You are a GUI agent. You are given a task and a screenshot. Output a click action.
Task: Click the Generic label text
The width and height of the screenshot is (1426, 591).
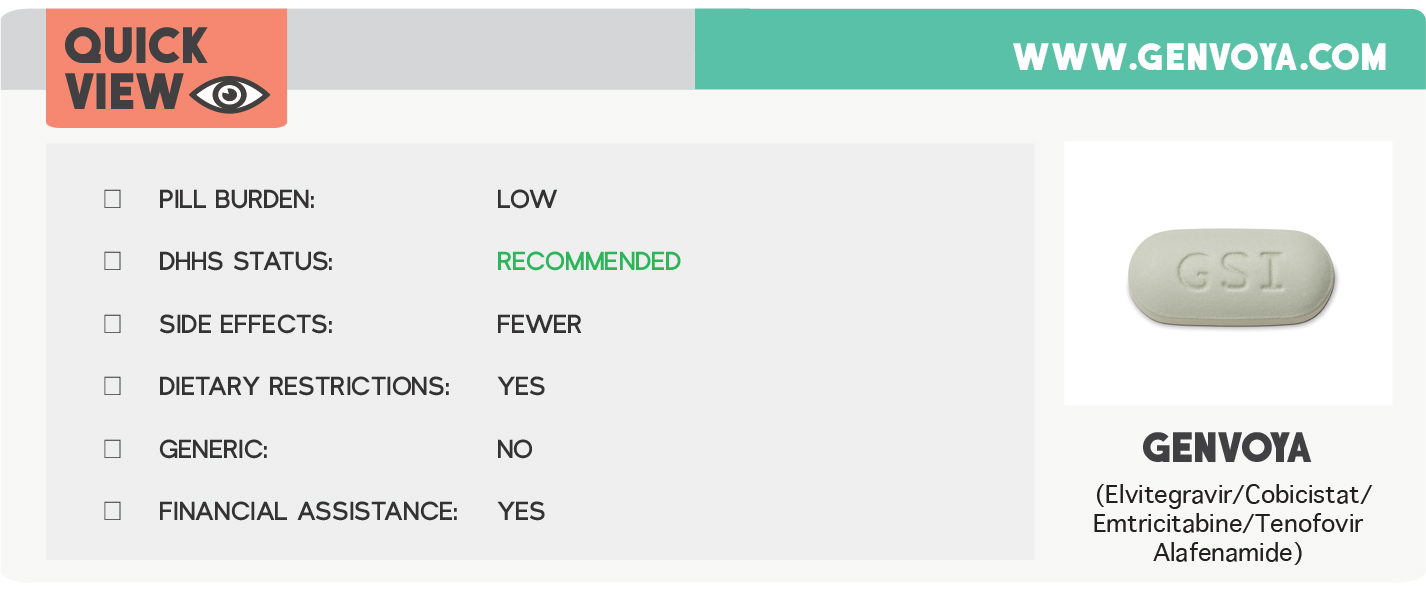pyautogui.click(x=213, y=449)
